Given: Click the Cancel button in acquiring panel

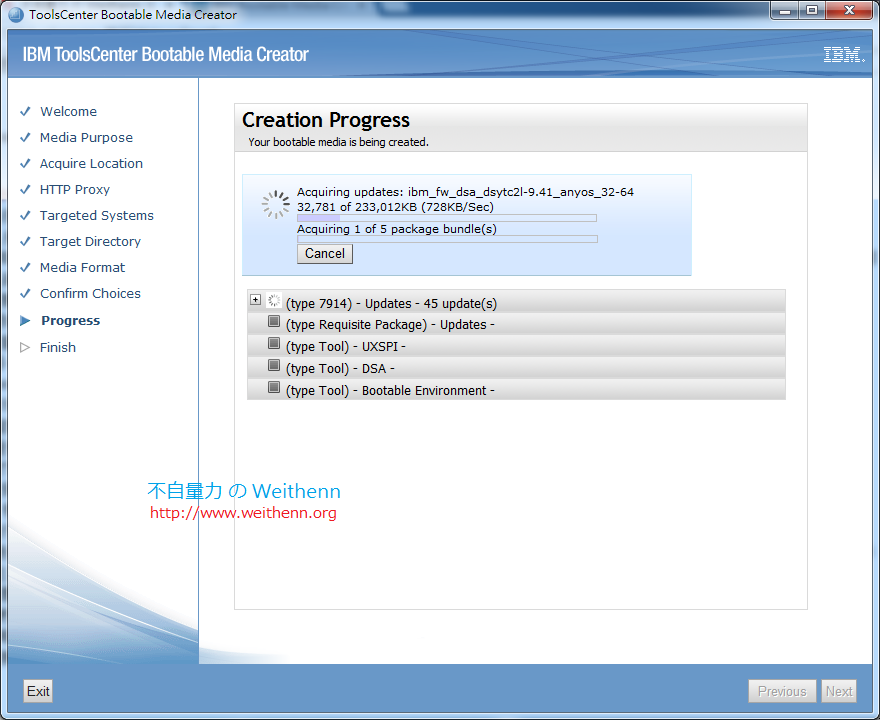Looking at the screenshot, I should tap(324, 254).
